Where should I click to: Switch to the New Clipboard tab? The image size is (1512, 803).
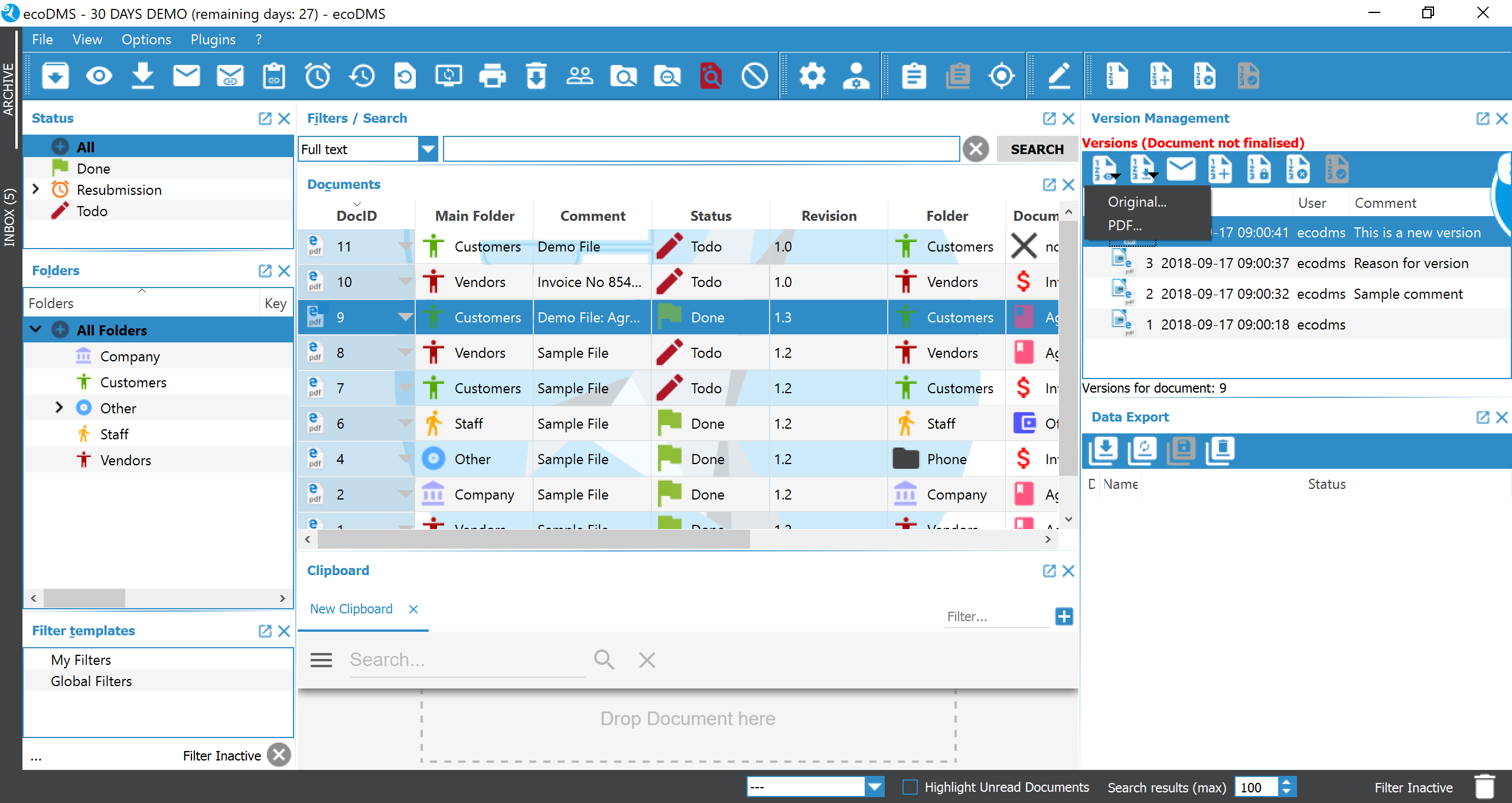click(x=351, y=609)
